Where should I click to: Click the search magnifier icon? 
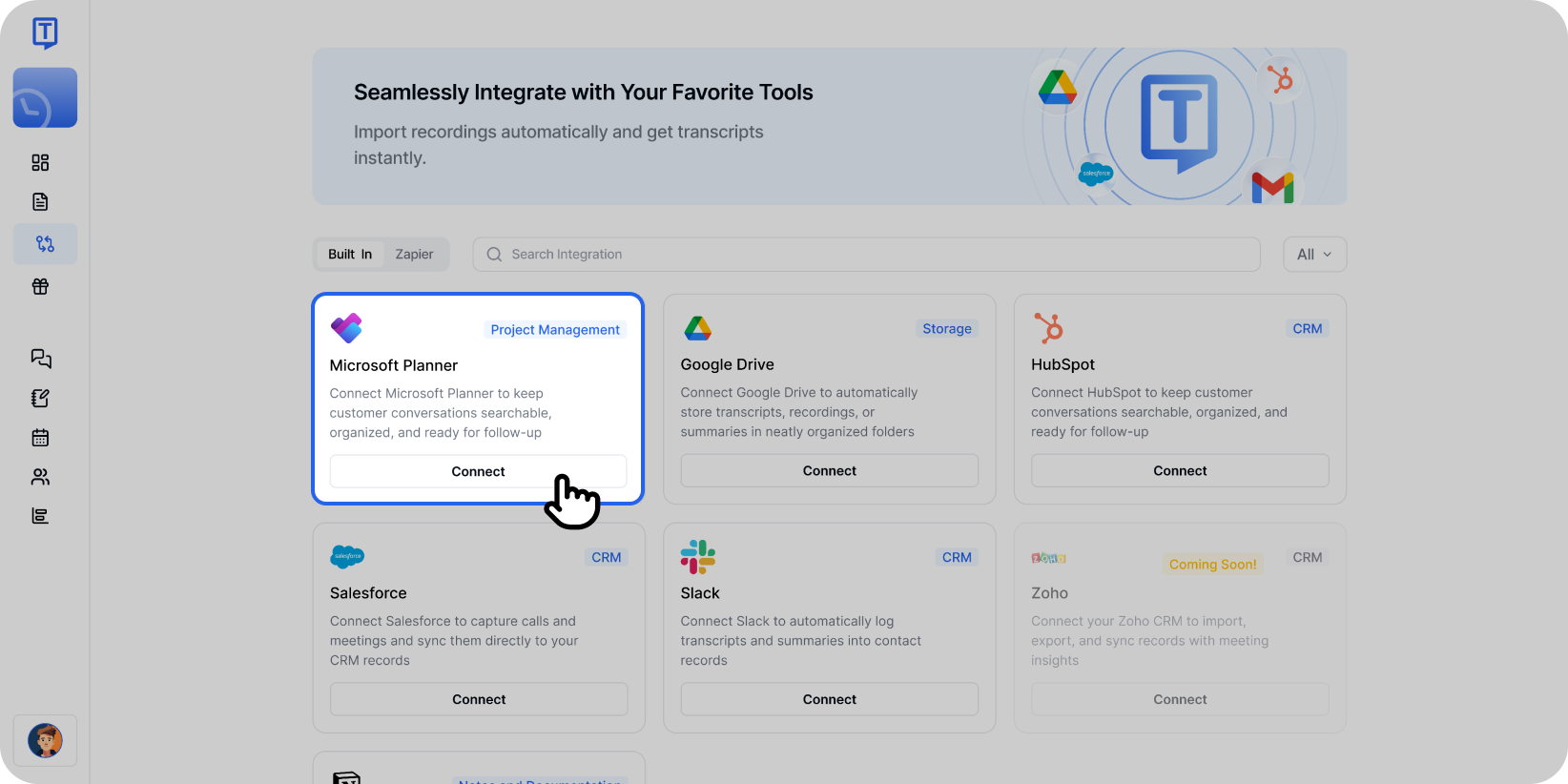494,255
